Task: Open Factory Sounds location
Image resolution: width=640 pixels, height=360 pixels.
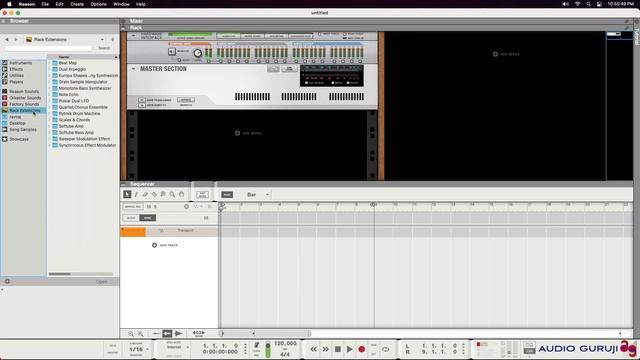Action: [x=24, y=104]
